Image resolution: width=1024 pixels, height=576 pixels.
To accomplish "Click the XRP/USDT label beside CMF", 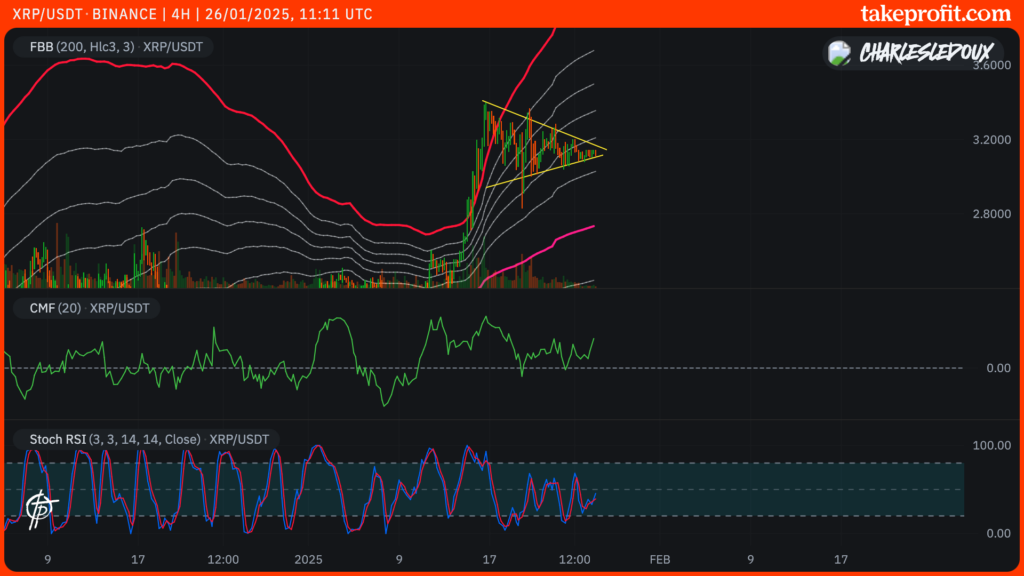I will pyautogui.click(x=118, y=308).
